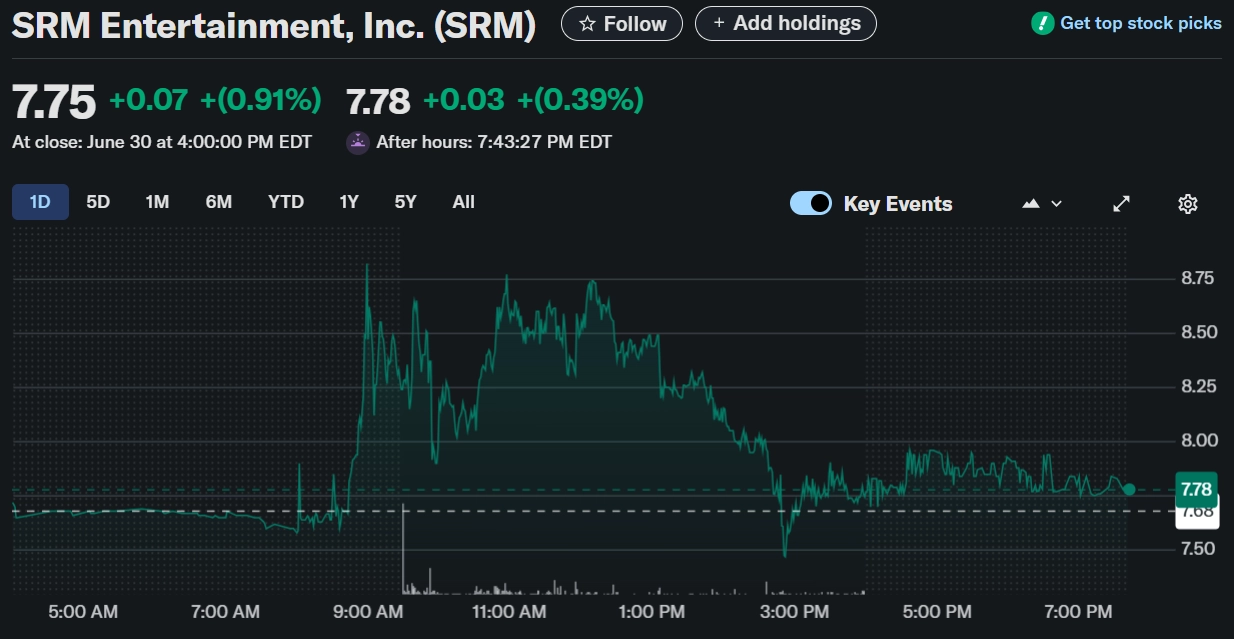Expand chart to full screen
1234x639 pixels.
point(1122,203)
